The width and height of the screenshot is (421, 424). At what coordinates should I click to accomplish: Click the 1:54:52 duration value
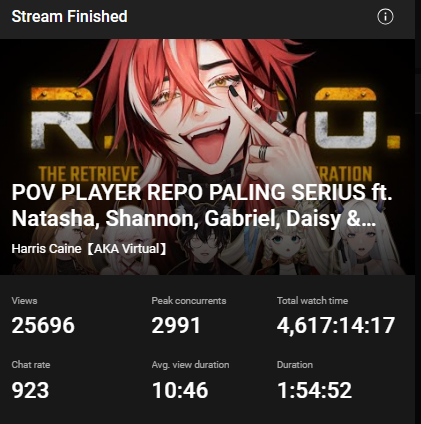pos(314,390)
